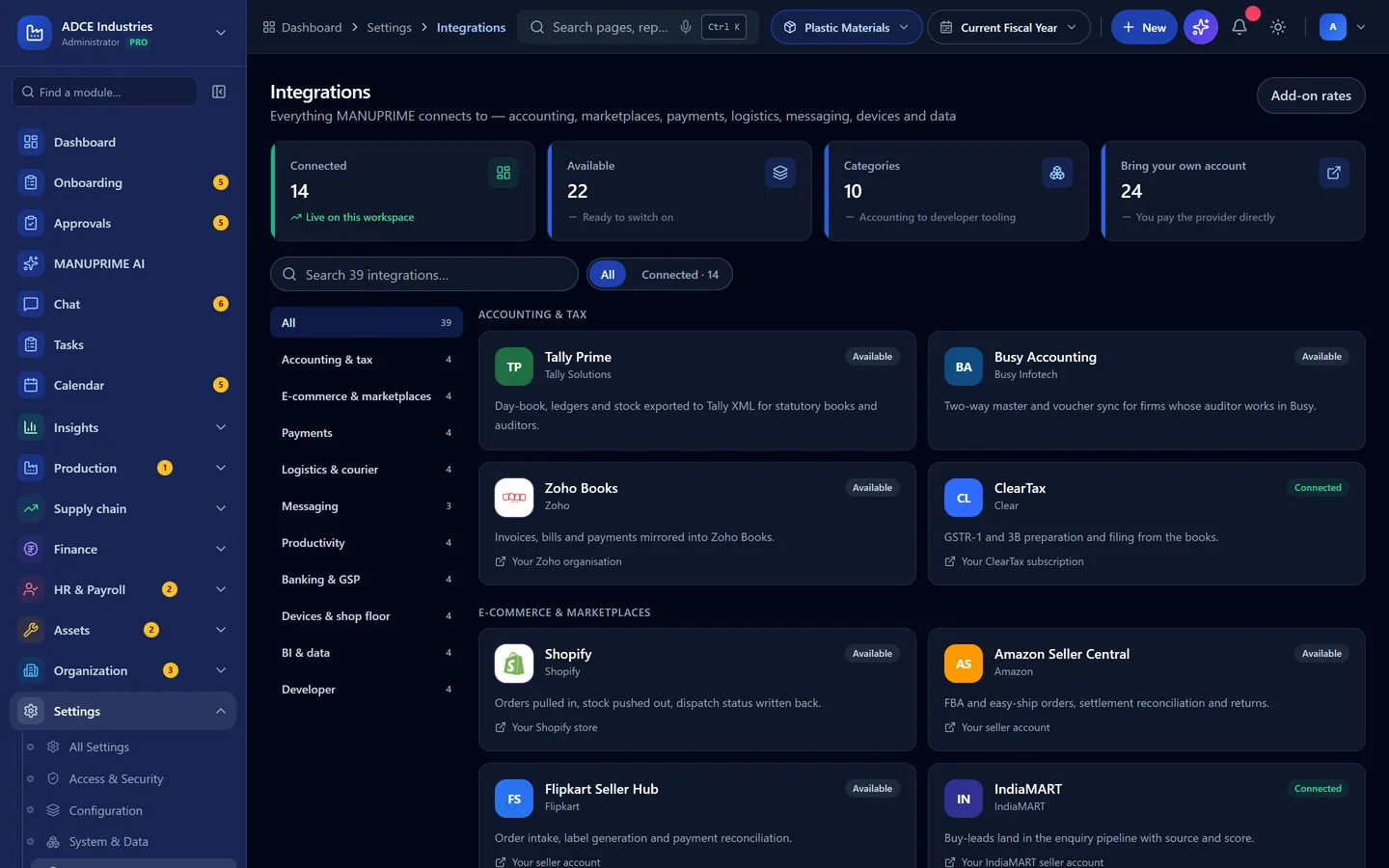Click the Tally Prime TP logo icon
Viewport: 1389px width, 868px height.
[x=514, y=366]
